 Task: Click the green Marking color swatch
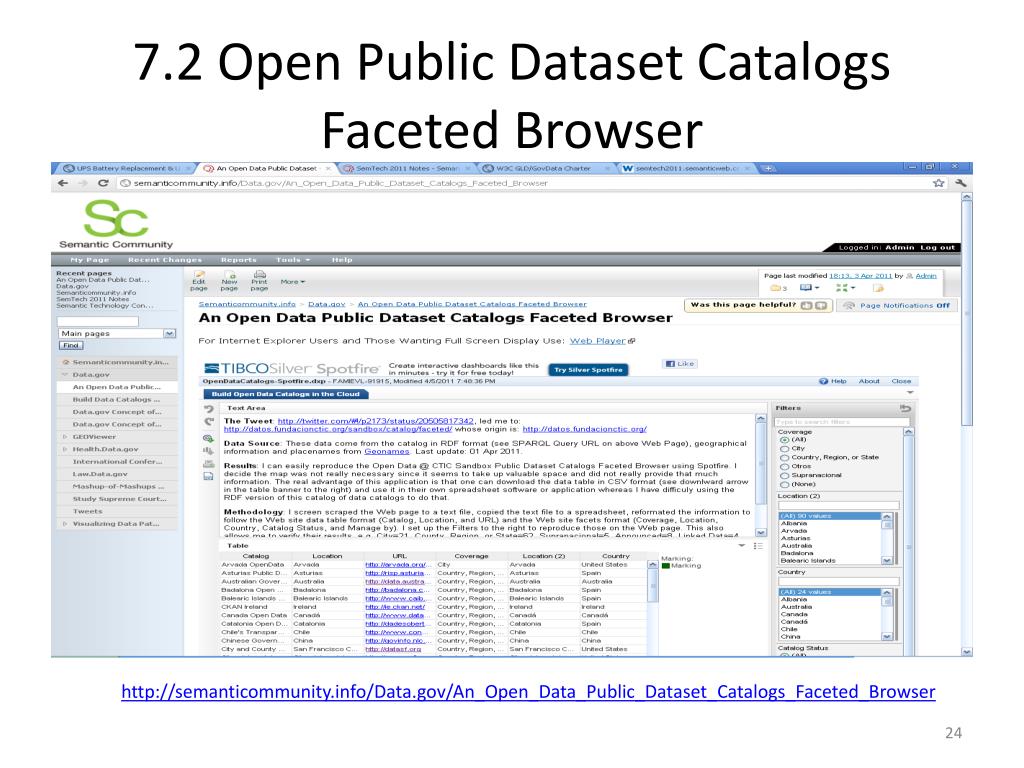click(x=665, y=566)
